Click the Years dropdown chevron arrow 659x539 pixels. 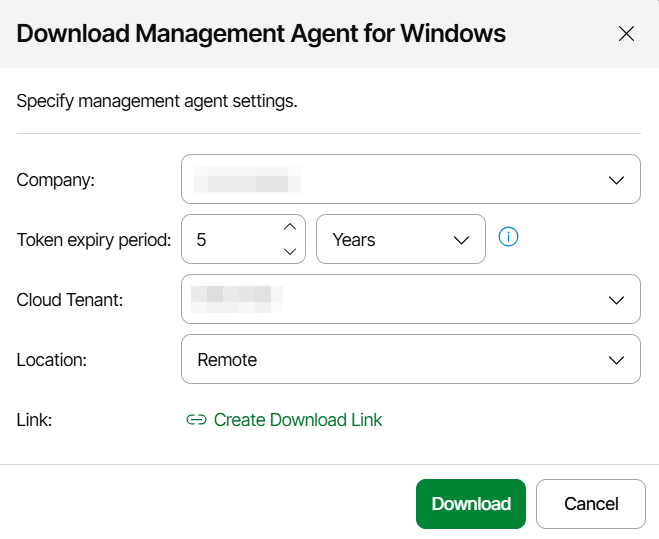pyautogui.click(x=461, y=240)
